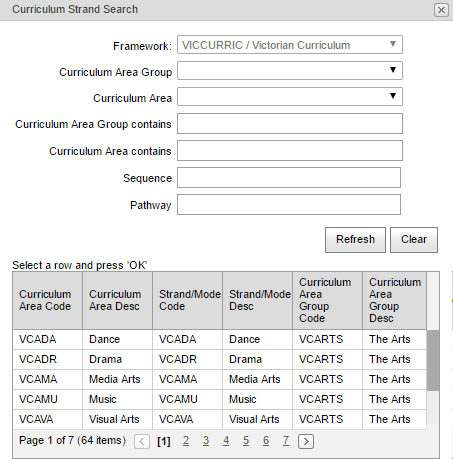Click the previous page arrow

[142, 441]
